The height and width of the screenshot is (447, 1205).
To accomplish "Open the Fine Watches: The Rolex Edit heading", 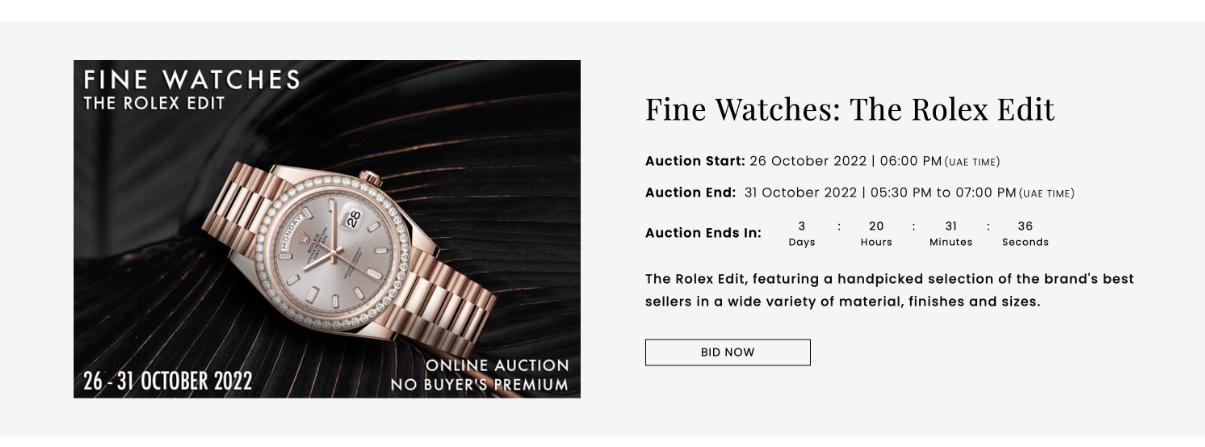I will pyautogui.click(x=849, y=110).
